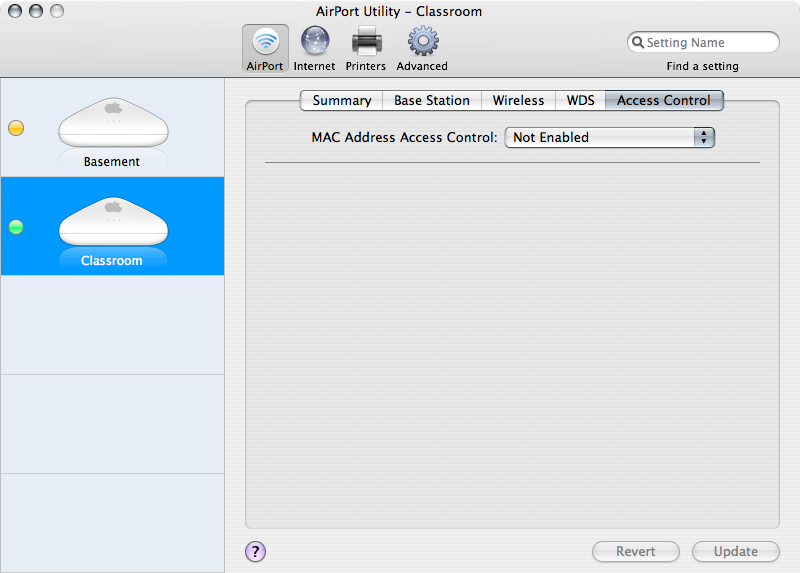Screen dimensions: 800x573
Task: Open the Advanced gear icon
Action: point(422,41)
